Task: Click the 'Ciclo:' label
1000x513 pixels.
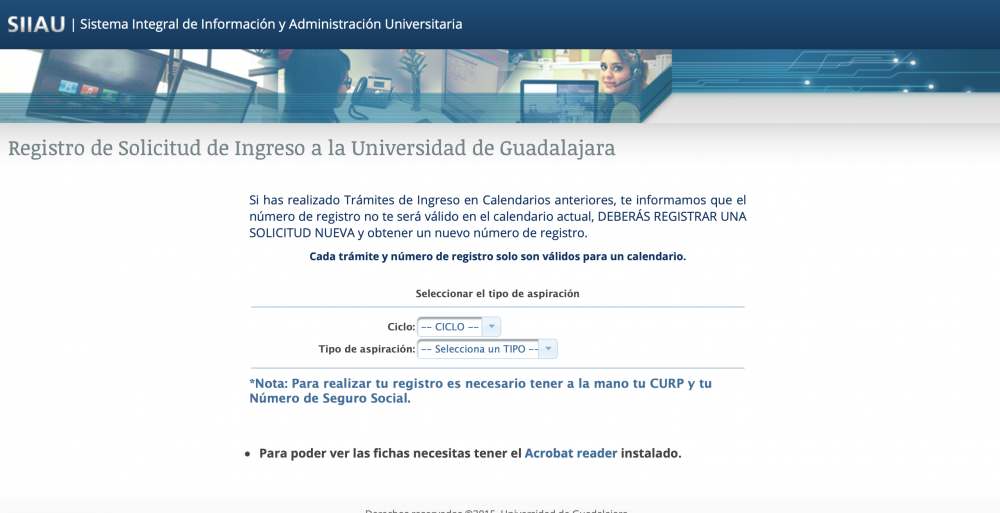Action: (401, 327)
